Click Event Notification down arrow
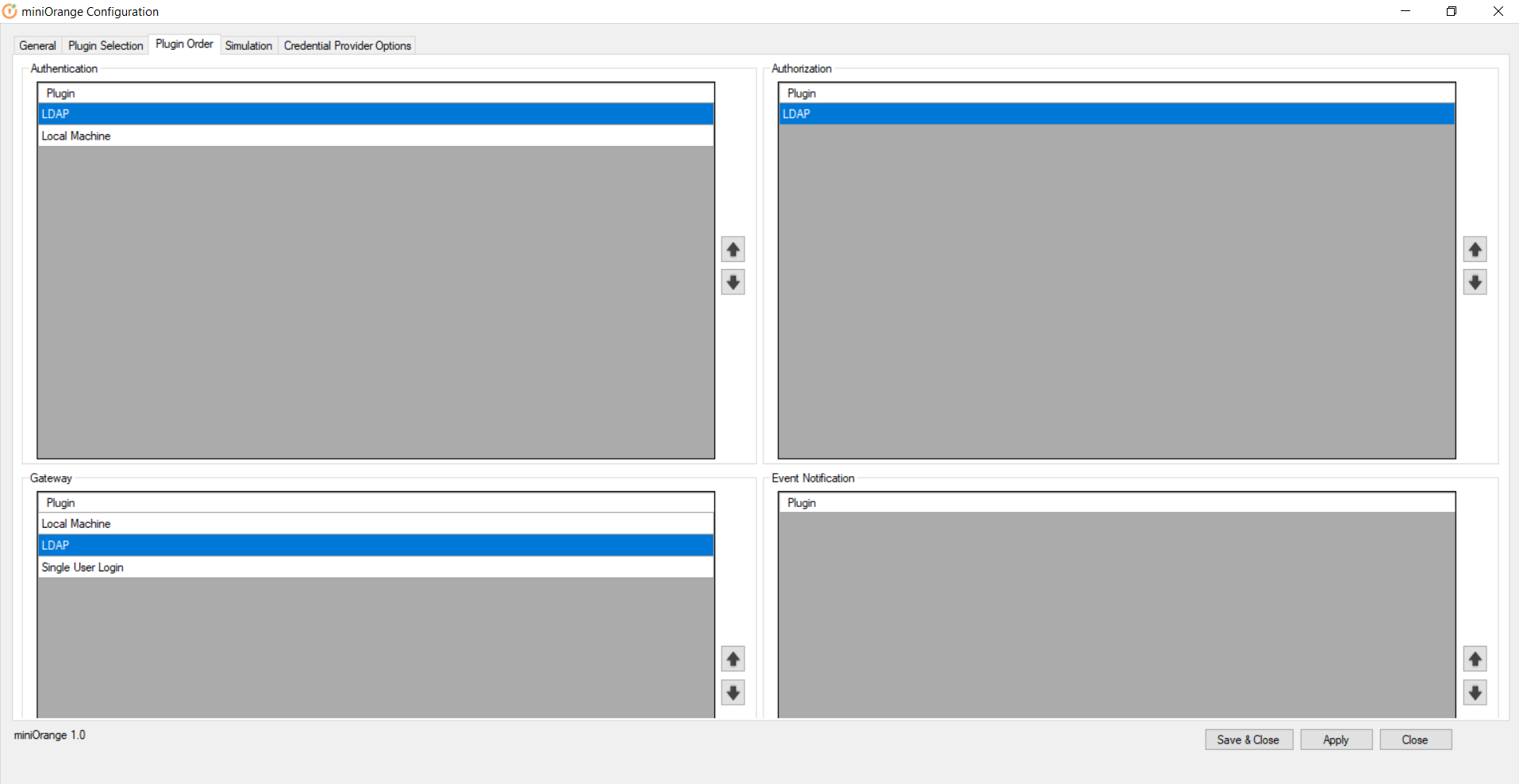This screenshot has width=1519, height=784. [1475, 693]
